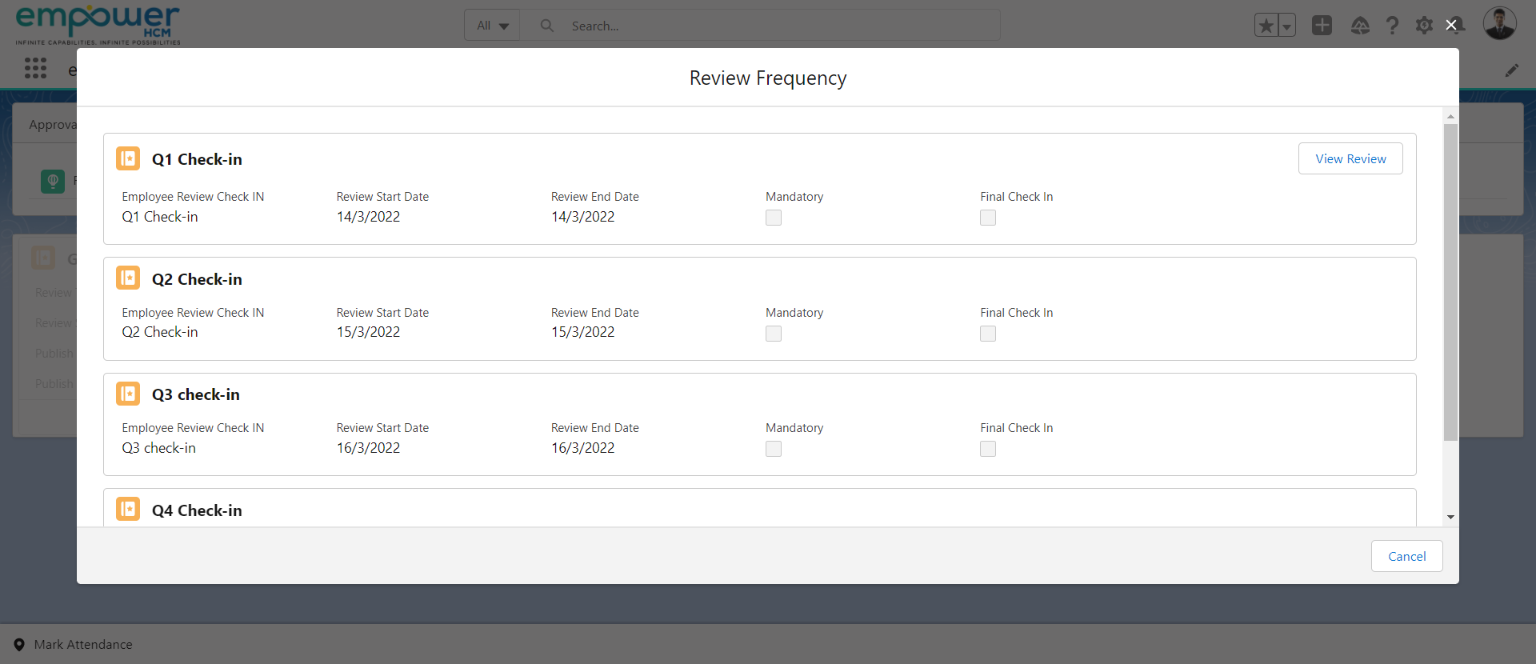Viewport: 1536px width, 664px height.
Task: Click the search magnifier icon
Action: click(546, 25)
